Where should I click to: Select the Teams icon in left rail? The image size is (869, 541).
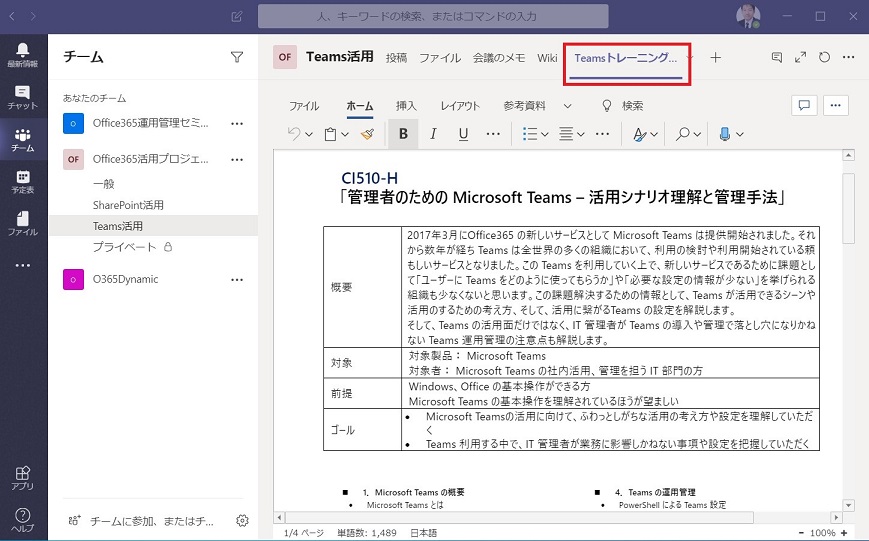(x=23, y=140)
